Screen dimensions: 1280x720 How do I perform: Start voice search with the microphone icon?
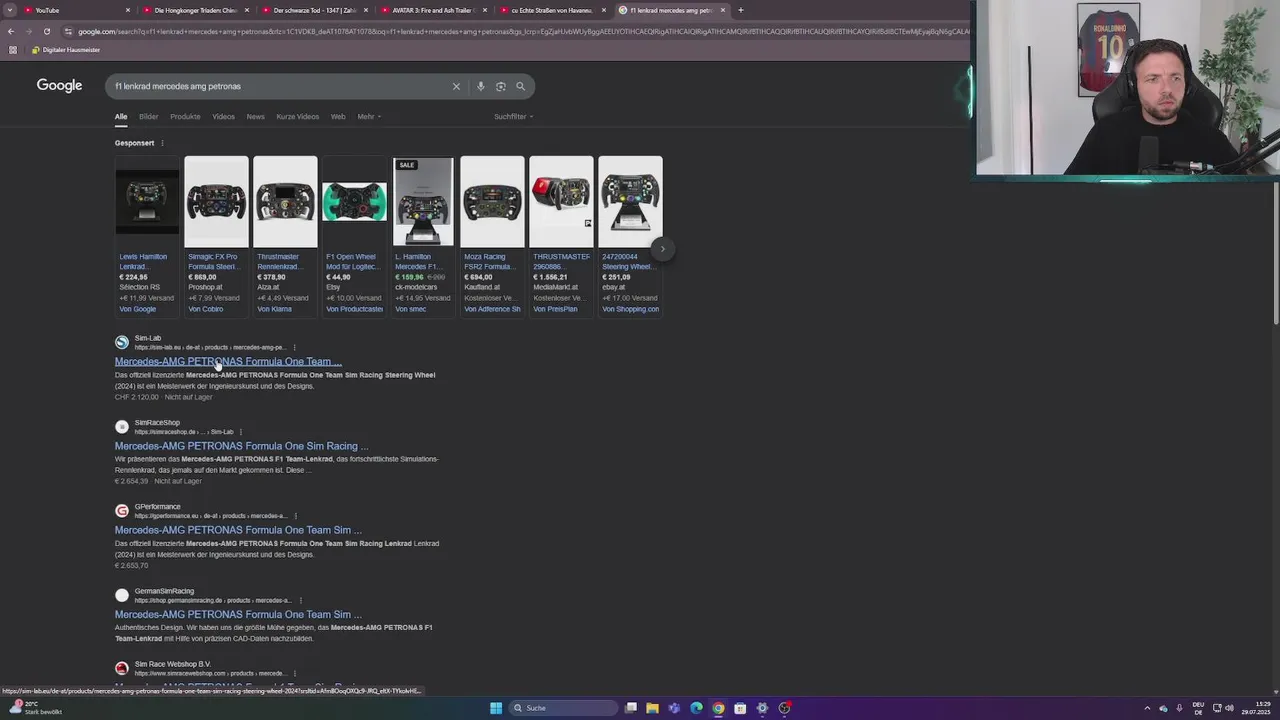(480, 86)
